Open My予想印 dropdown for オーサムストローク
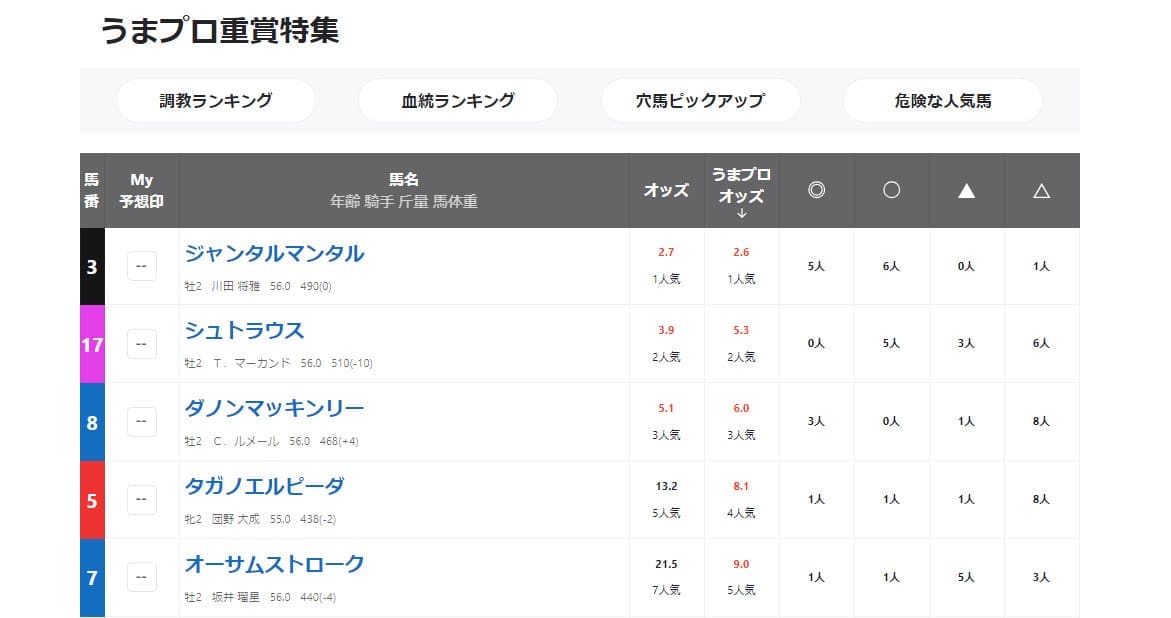 click(x=142, y=577)
